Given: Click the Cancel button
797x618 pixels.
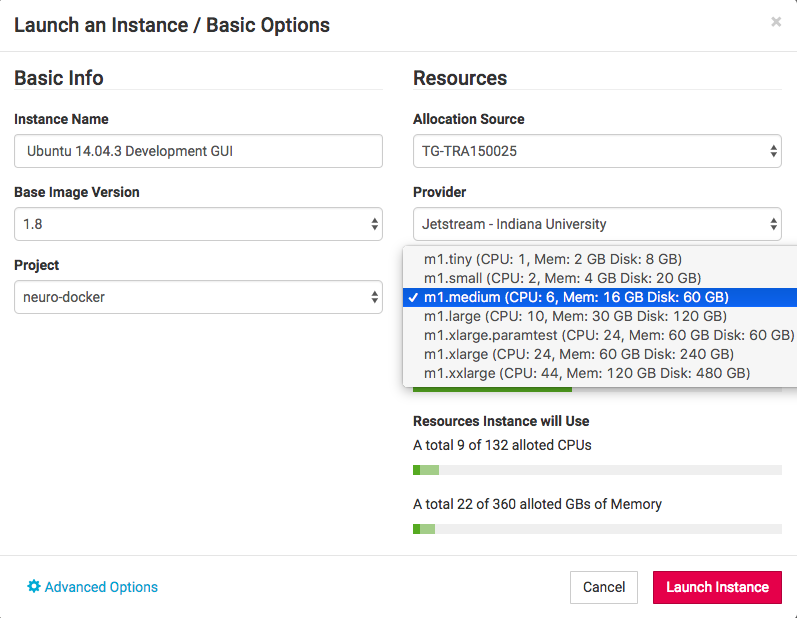Looking at the screenshot, I should click(x=604, y=587).
